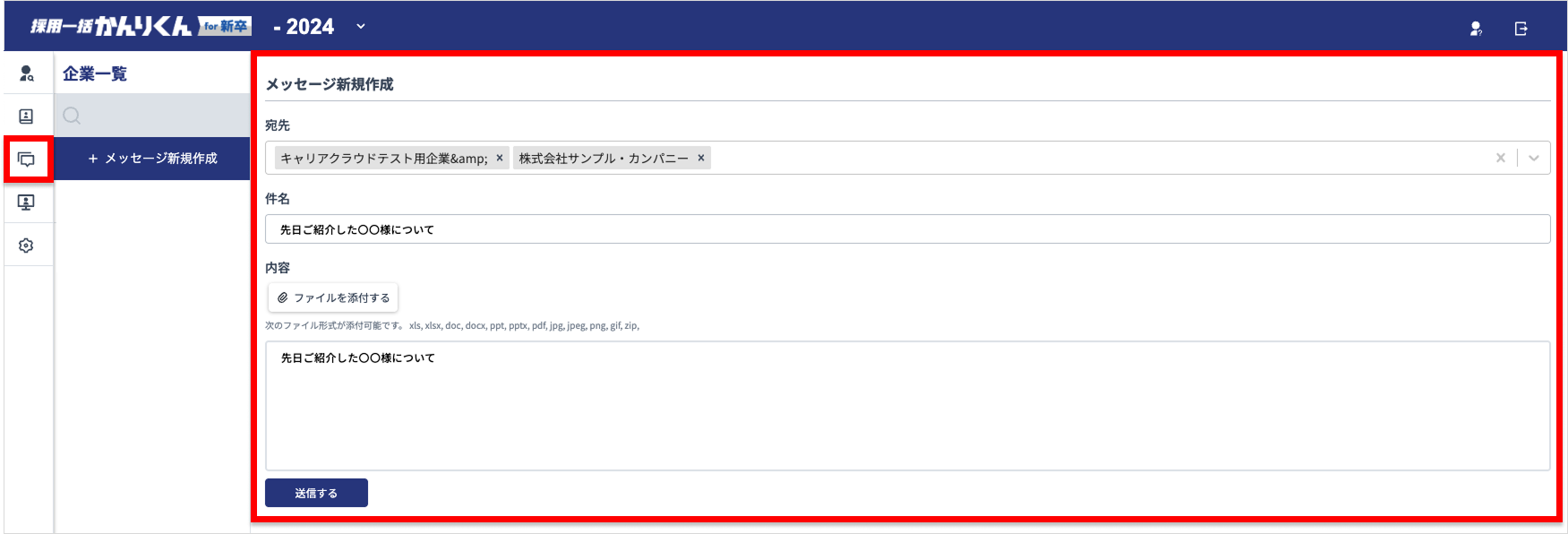This screenshot has width=1568, height=534.
Task: Remove the 株式会社サンプル・カンパニー recipient tag
Action: click(x=701, y=158)
